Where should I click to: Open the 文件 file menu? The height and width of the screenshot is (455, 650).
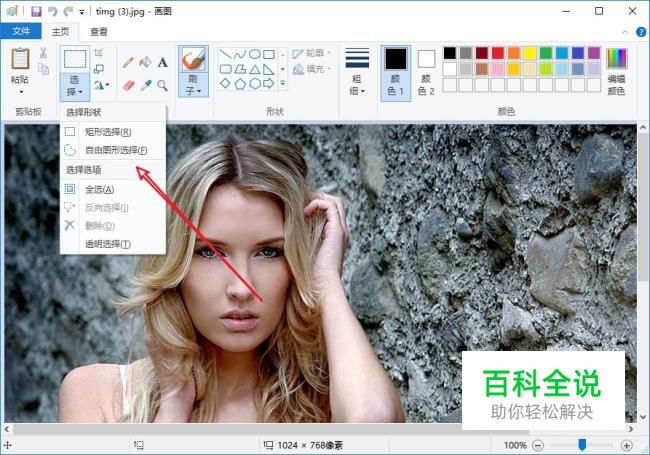click(x=21, y=31)
